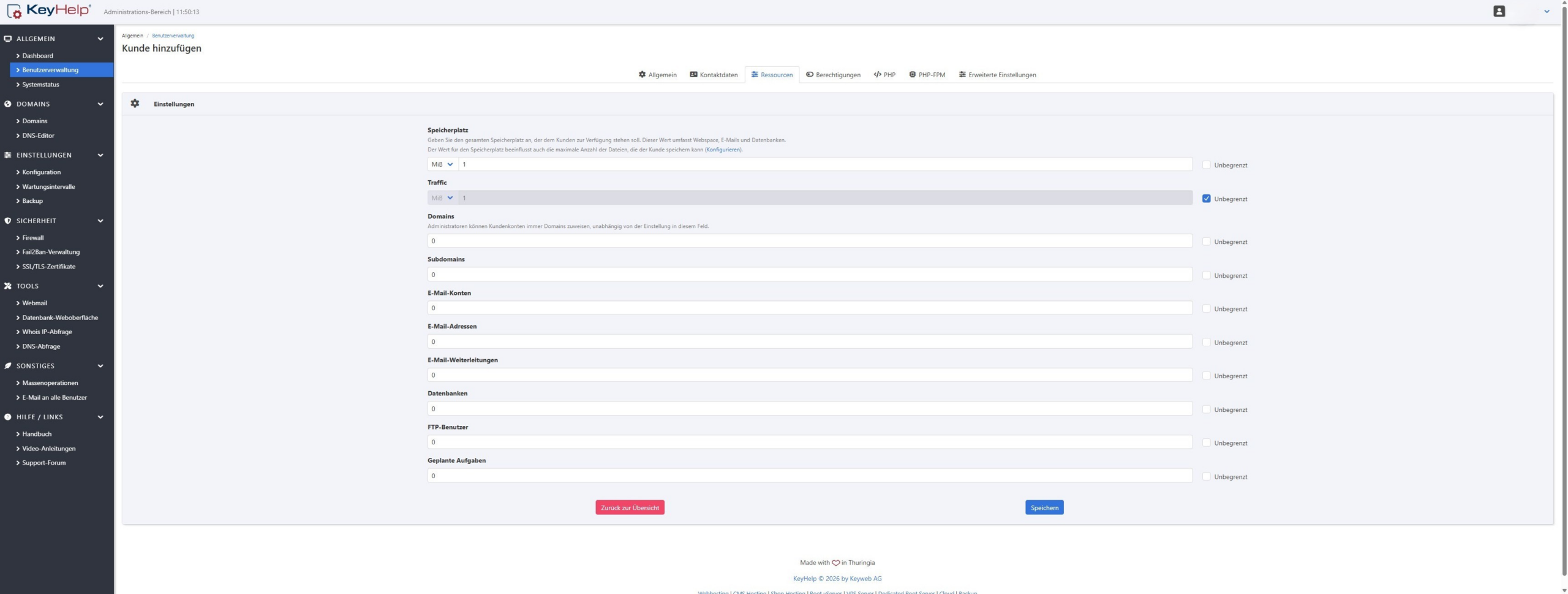1568x594 pixels.
Task: Open the user account icon in the header
Action: (1499, 11)
